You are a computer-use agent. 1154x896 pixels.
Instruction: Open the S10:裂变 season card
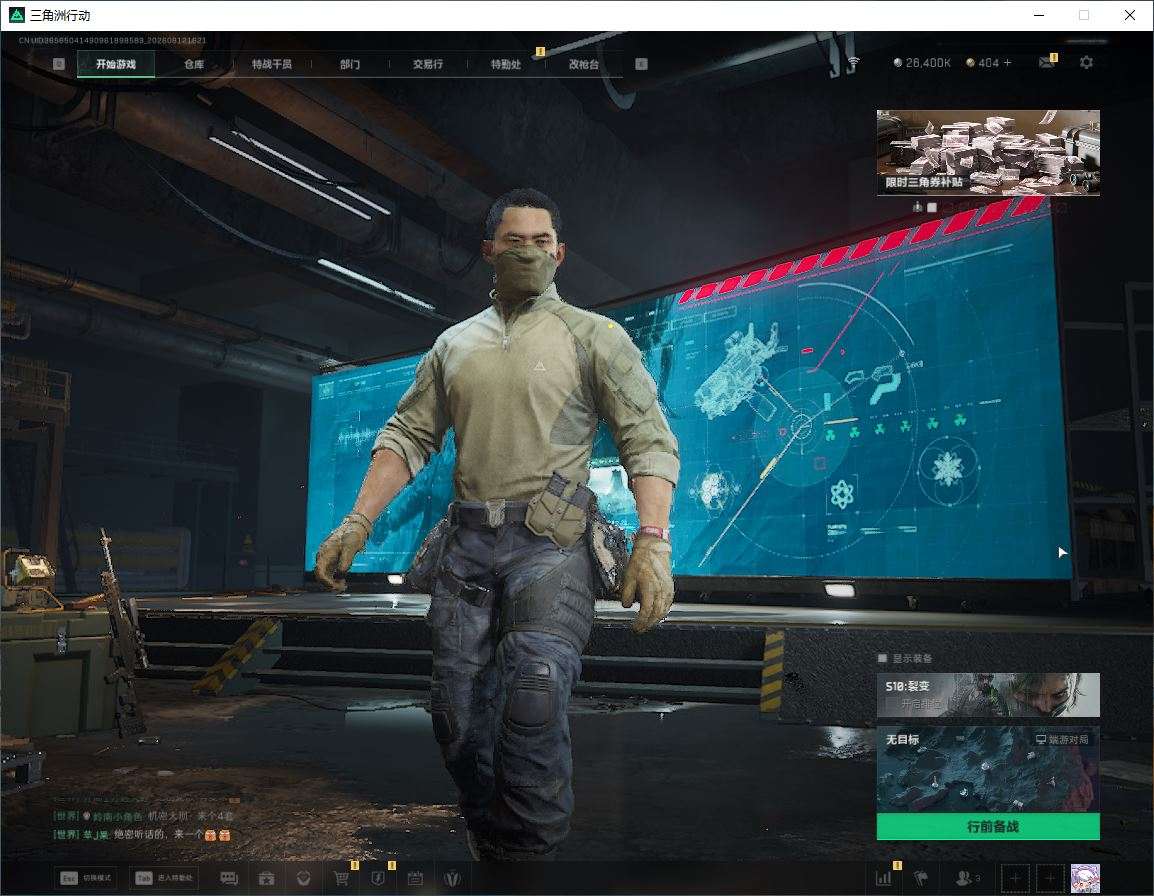click(988, 694)
